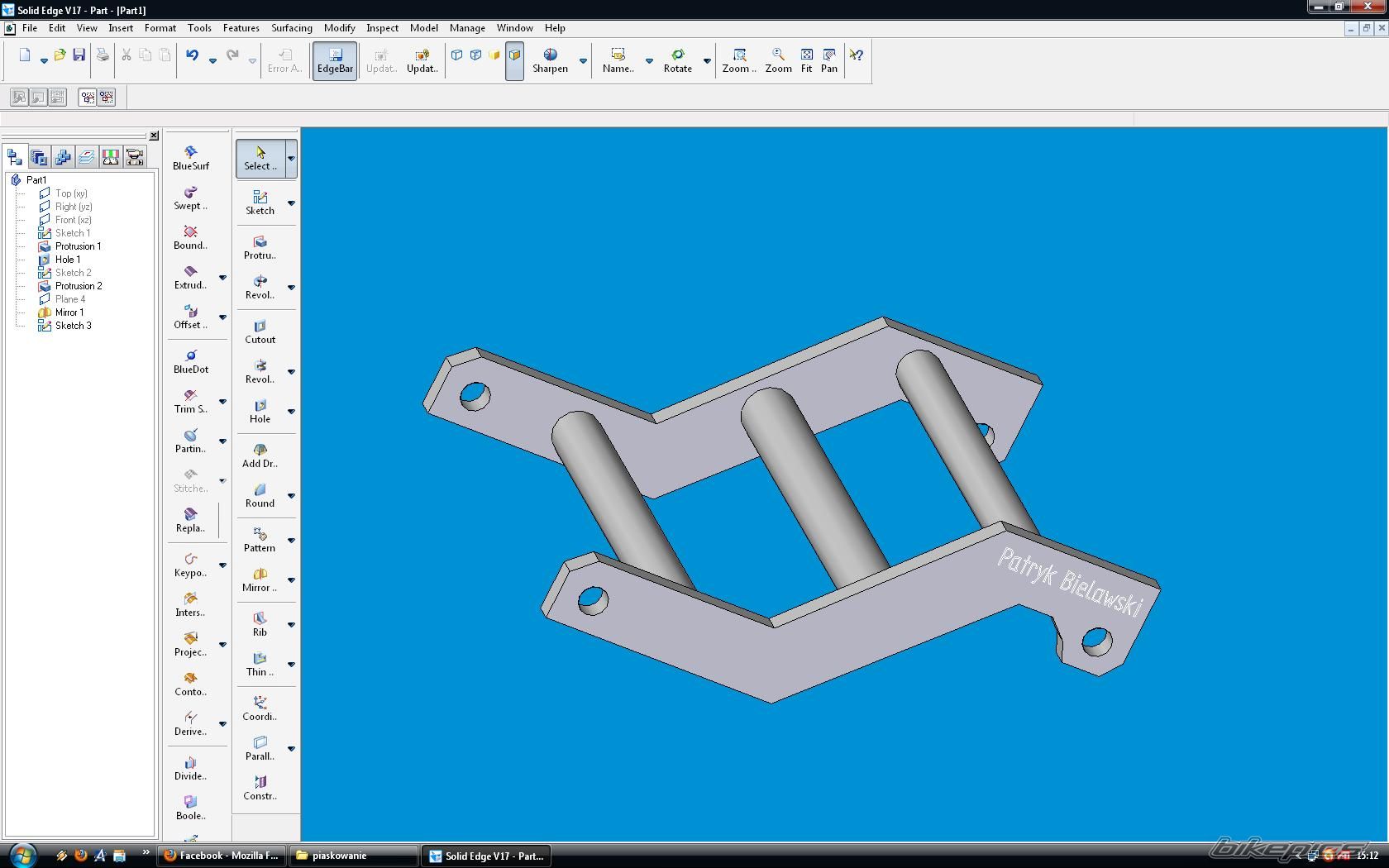1389x868 pixels.
Task: Toggle the EdgeBar panel button
Action: 335,60
